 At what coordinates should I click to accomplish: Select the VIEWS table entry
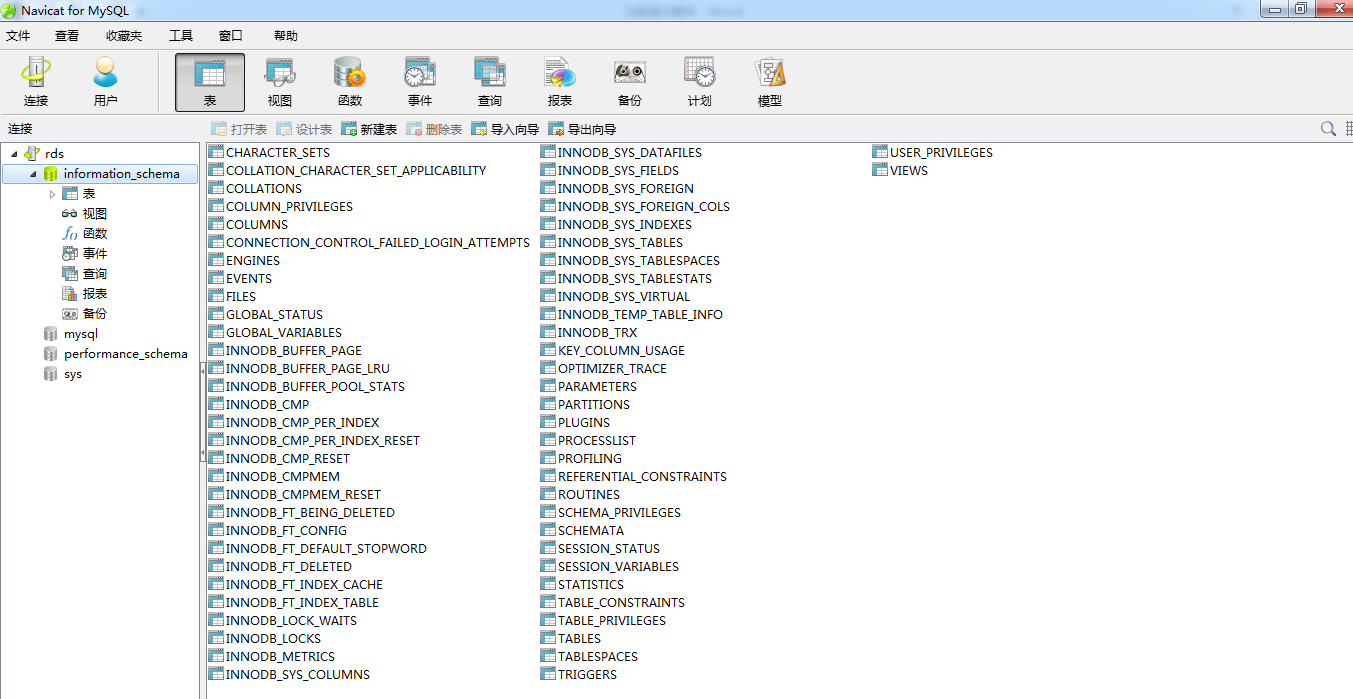click(x=901, y=171)
